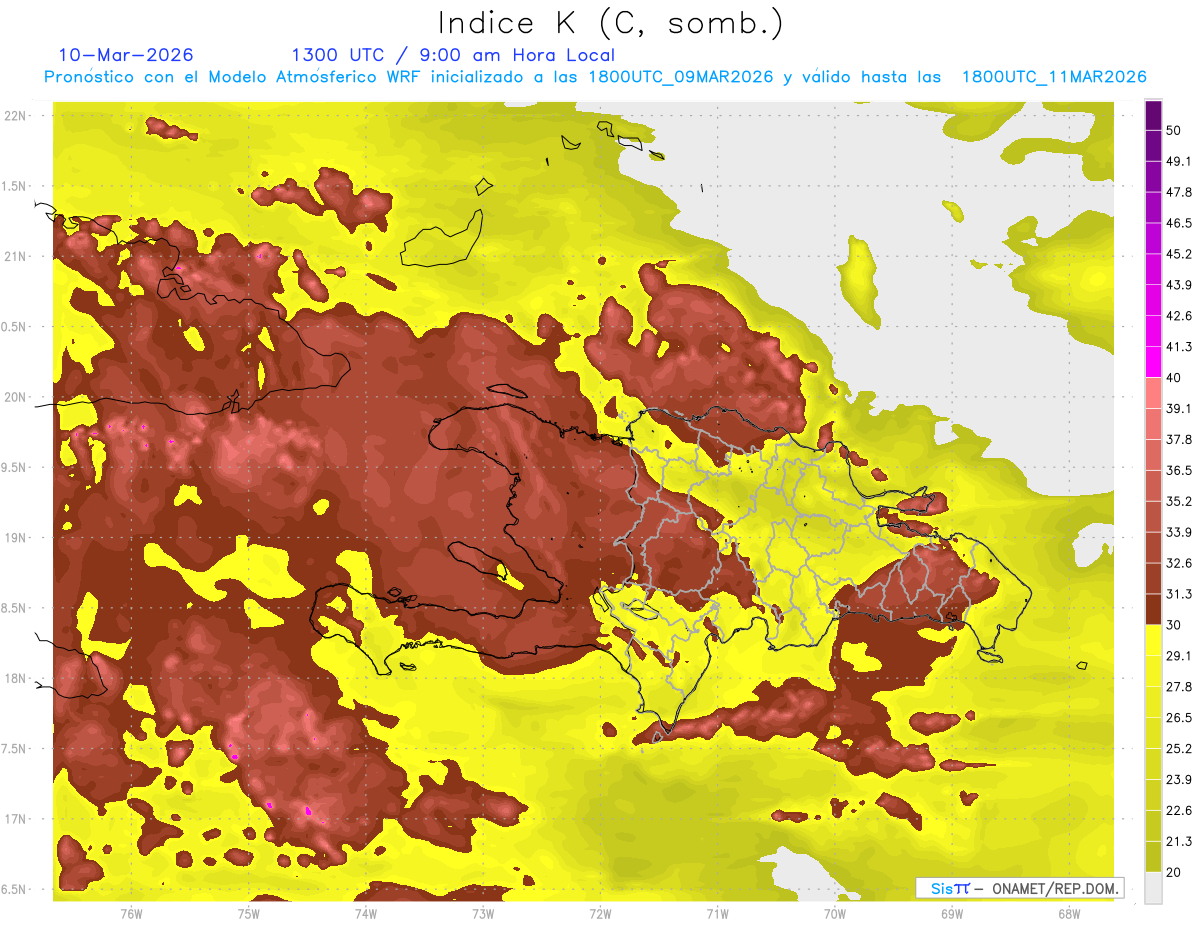1200x927 pixels.
Task: Pick the grey swatch below the 20 mark
Action: point(1153,888)
